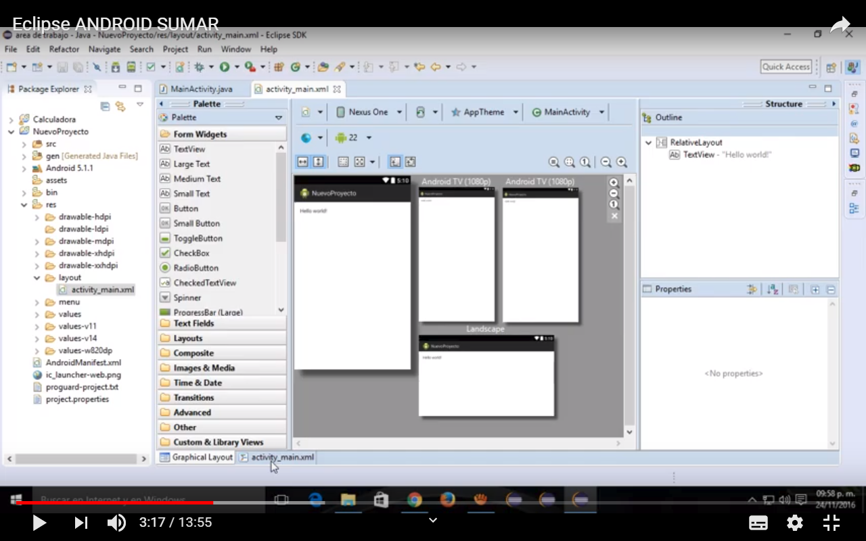This screenshot has width=866, height=541.
Task: Exit fullscreen video mode
Action: (831, 522)
